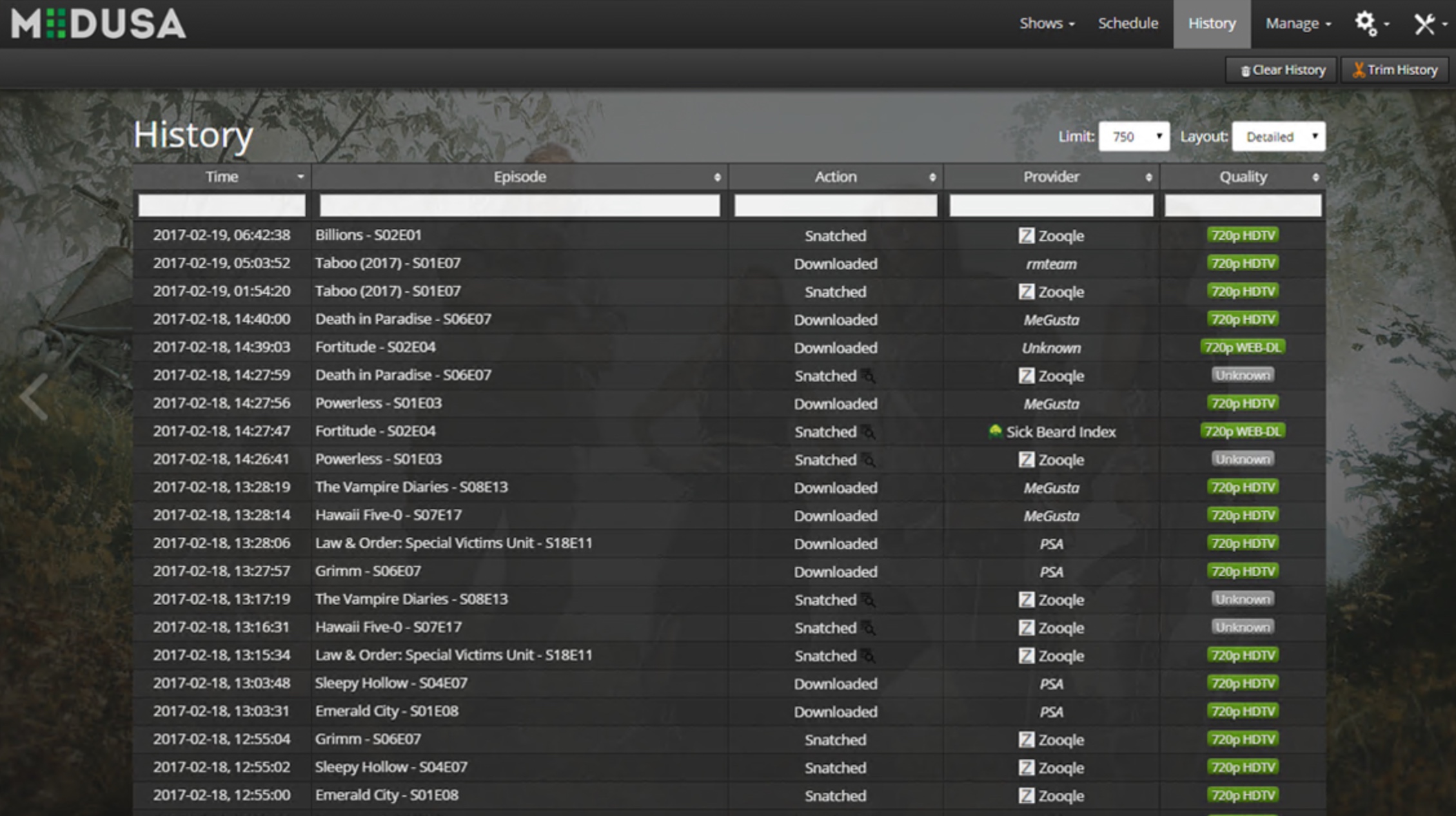This screenshot has height=816, width=1456.
Task: Focus the Quality filter field
Action: (1243, 206)
